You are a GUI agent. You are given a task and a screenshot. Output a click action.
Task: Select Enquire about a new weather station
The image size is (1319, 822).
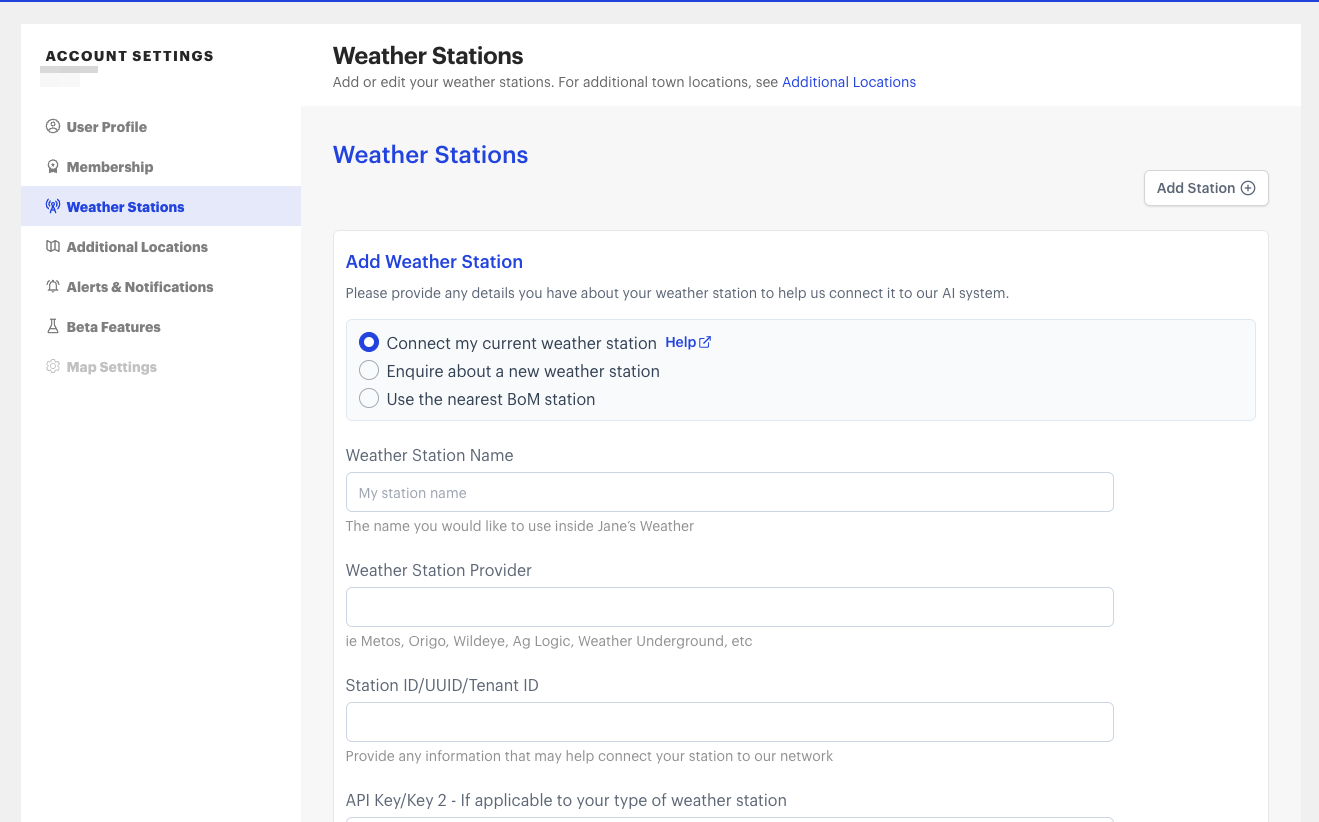tap(369, 371)
